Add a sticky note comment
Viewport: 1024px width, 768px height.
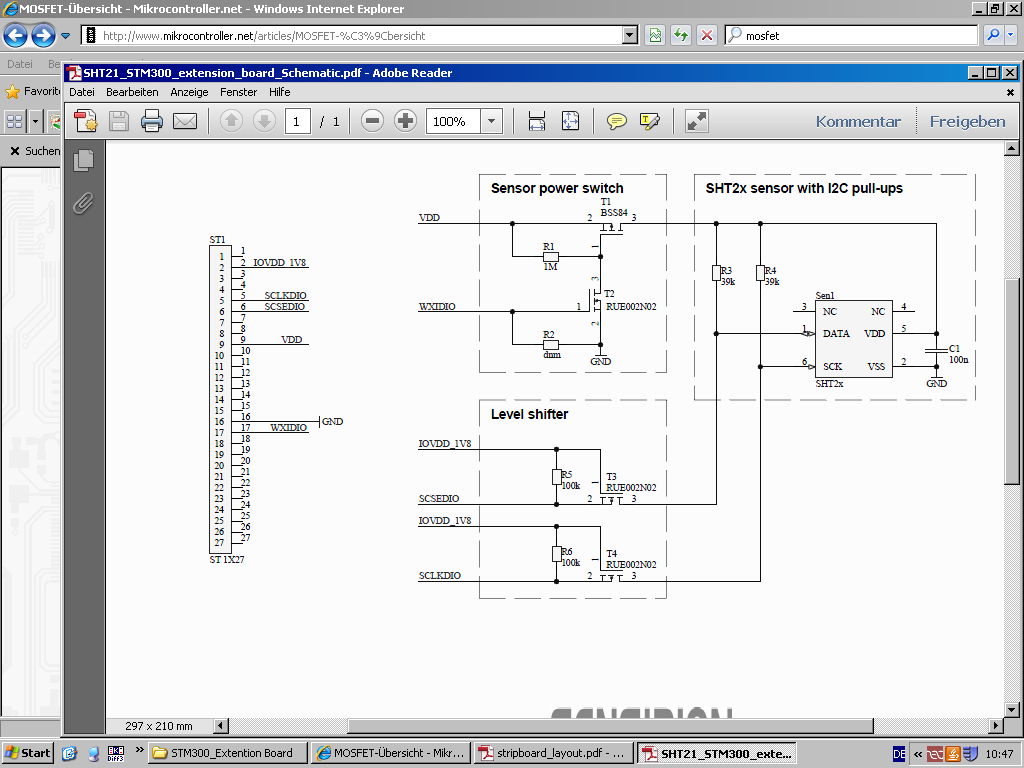(617, 122)
